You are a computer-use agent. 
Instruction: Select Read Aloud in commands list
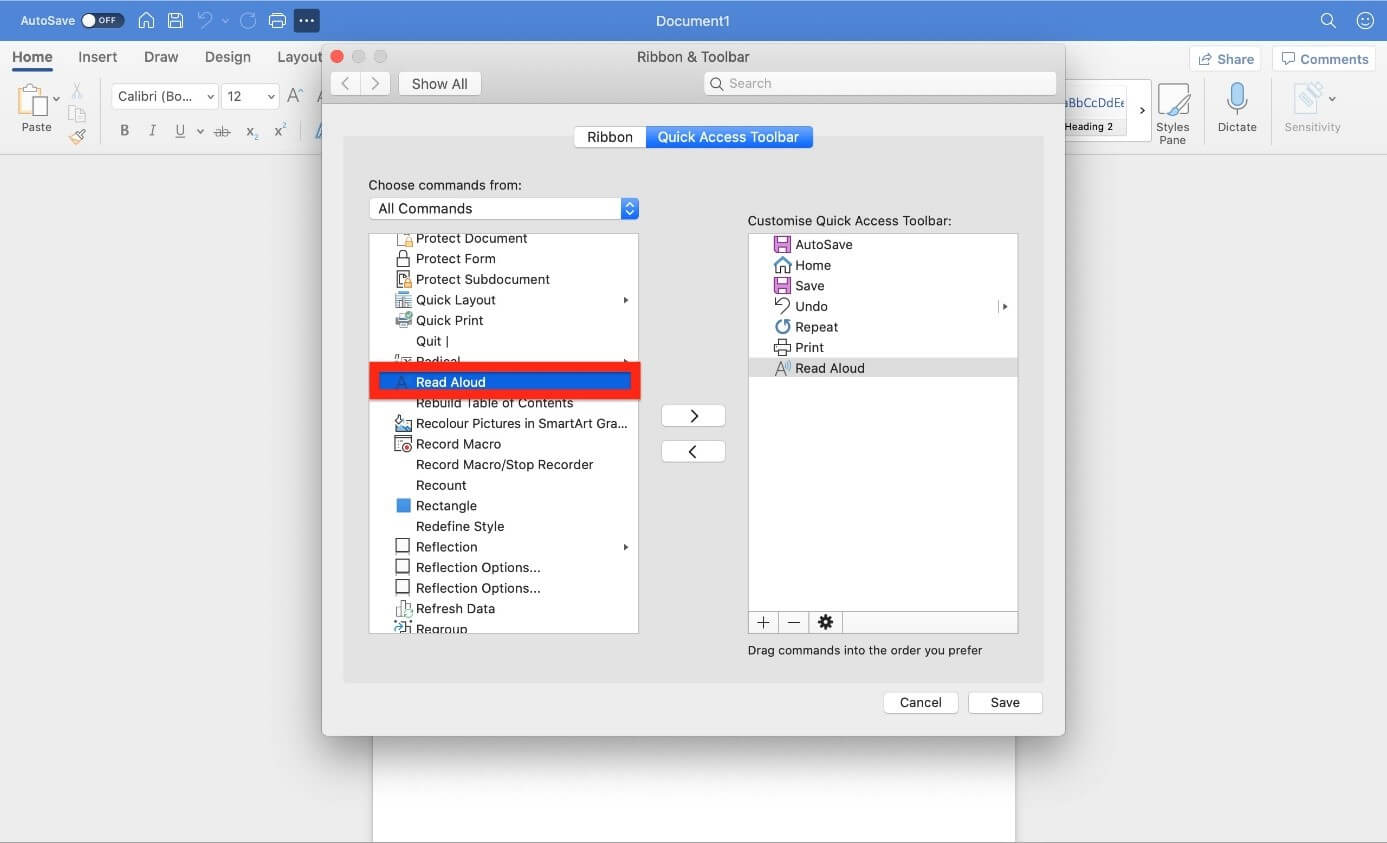click(x=504, y=382)
